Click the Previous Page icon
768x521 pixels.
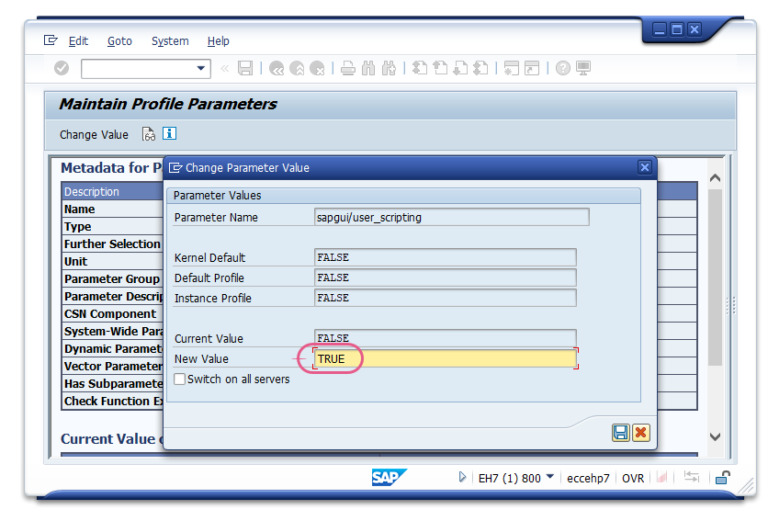click(440, 68)
